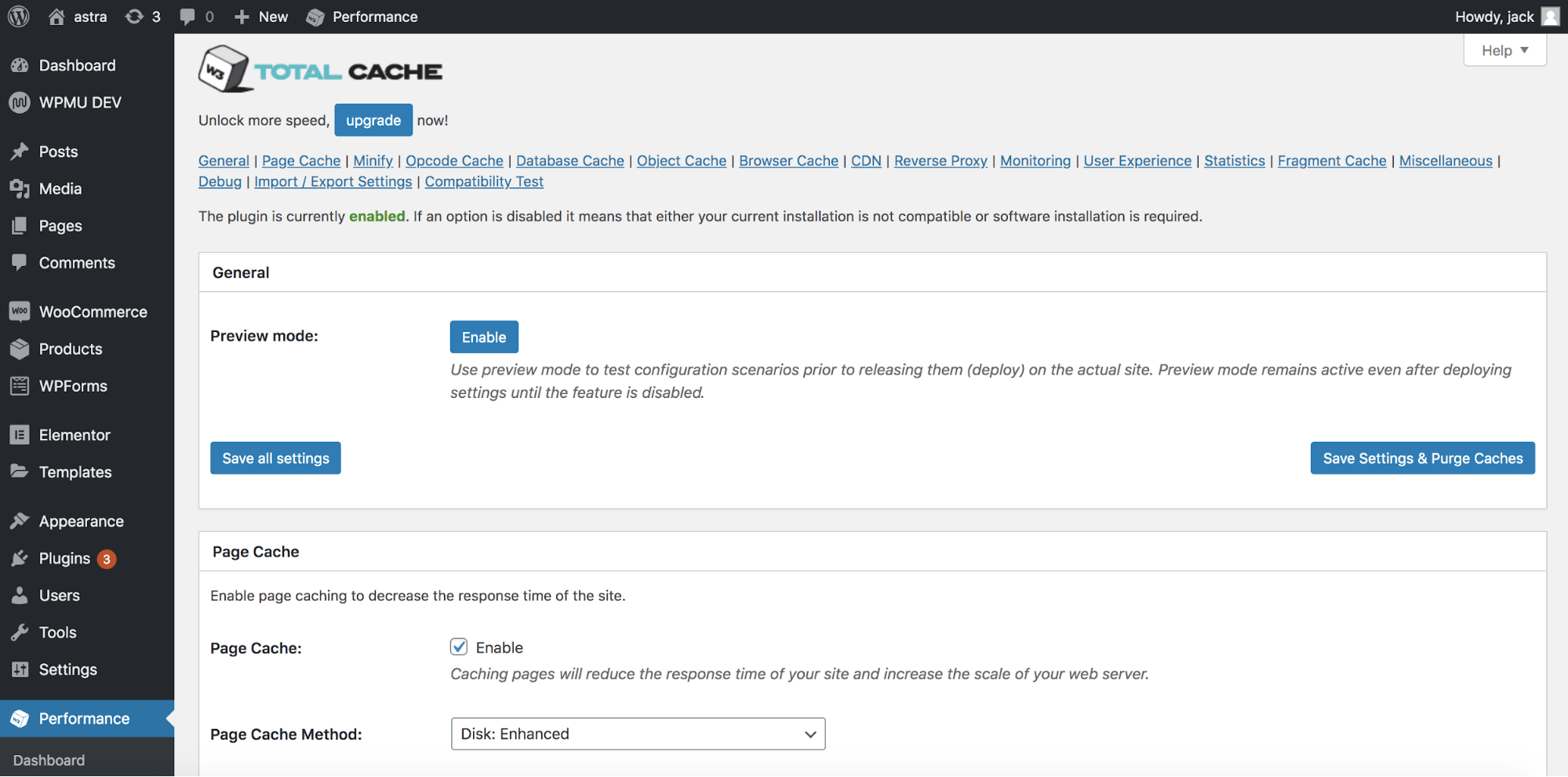The width and height of the screenshot is (1568, 777).
Task: Uncheck the Page Cache Enable checkbox
Action: (459, 647)
